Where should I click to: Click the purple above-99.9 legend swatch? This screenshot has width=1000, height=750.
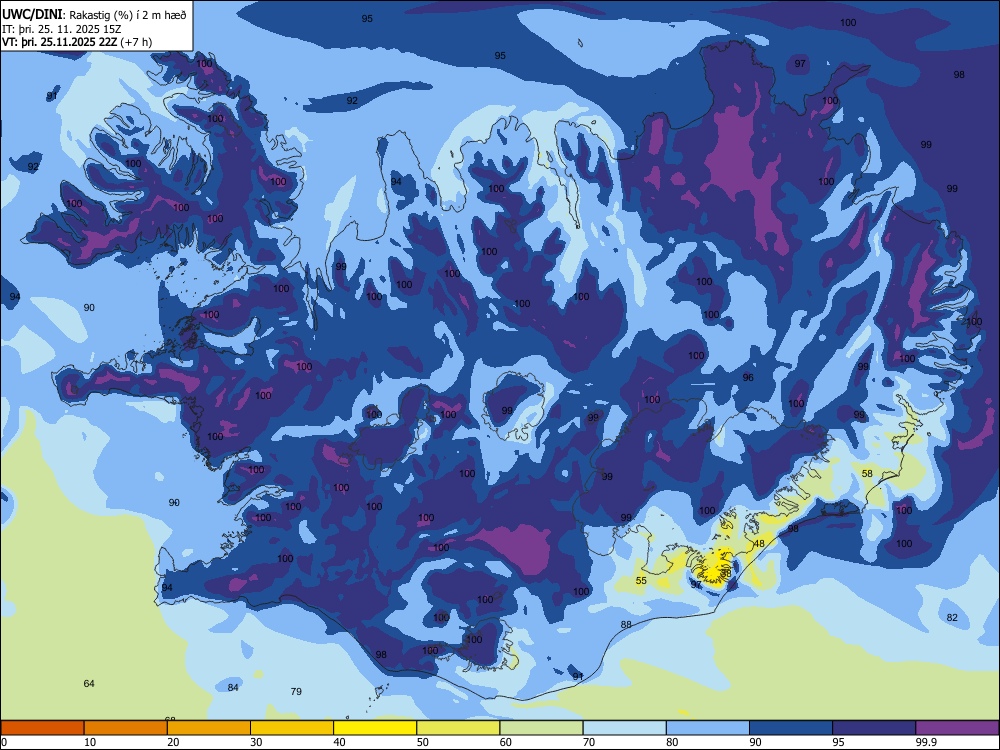coord(957,728)
